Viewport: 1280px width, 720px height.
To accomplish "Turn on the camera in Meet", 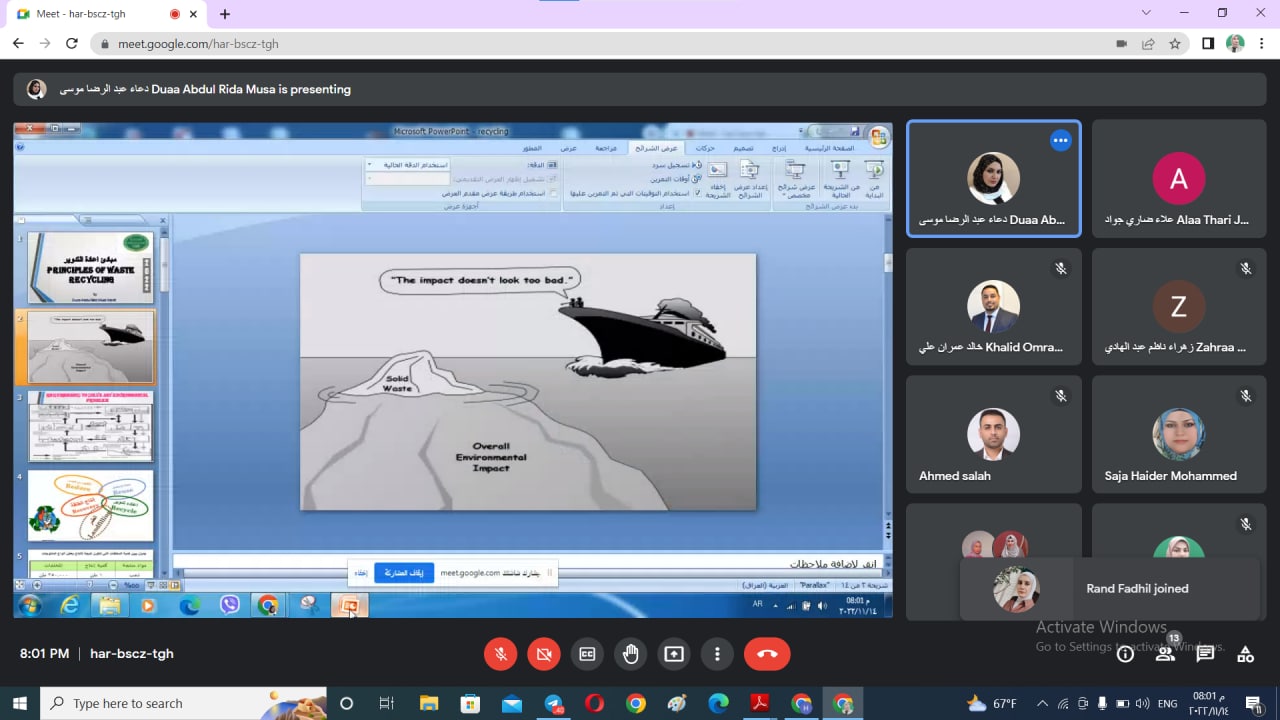I will [544, 654].
